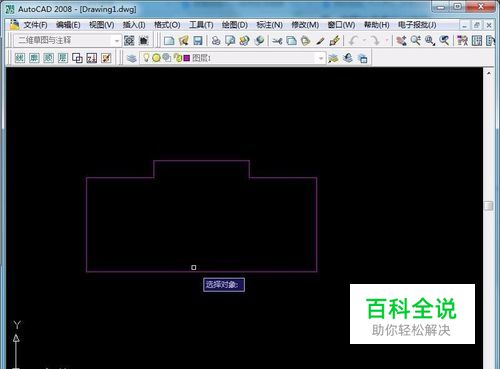Select the Match Properties brush icon
Viewport: 500px width, 369px height.
[x=334, y=41]
